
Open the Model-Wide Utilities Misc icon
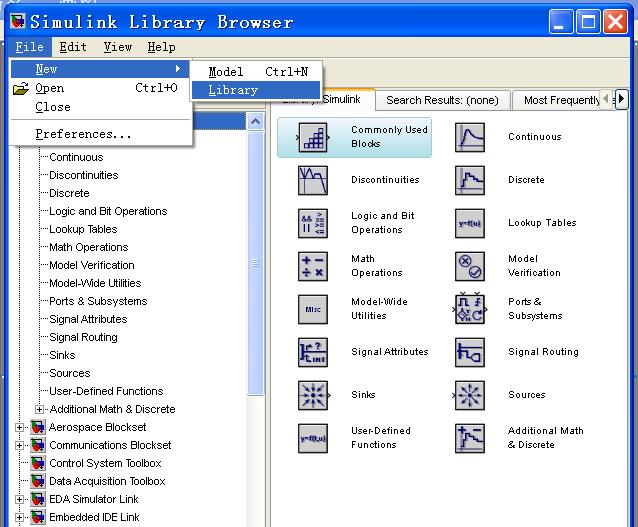(x=312, y=309)
